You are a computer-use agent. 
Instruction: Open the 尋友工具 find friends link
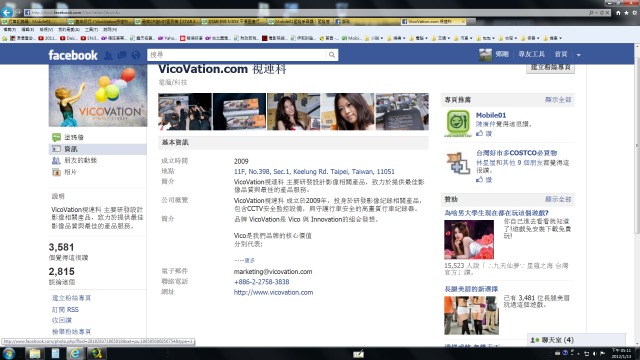point(531,54)
